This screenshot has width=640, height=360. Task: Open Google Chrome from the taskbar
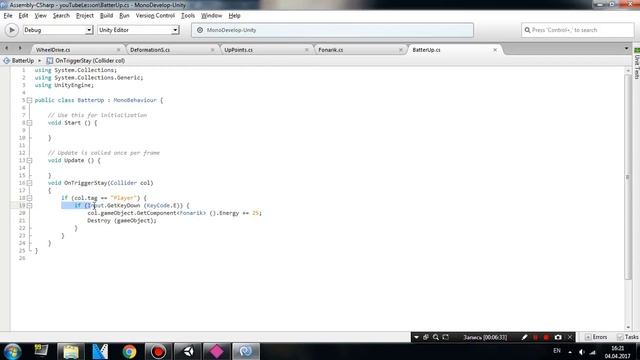click(x=129, y=351)
